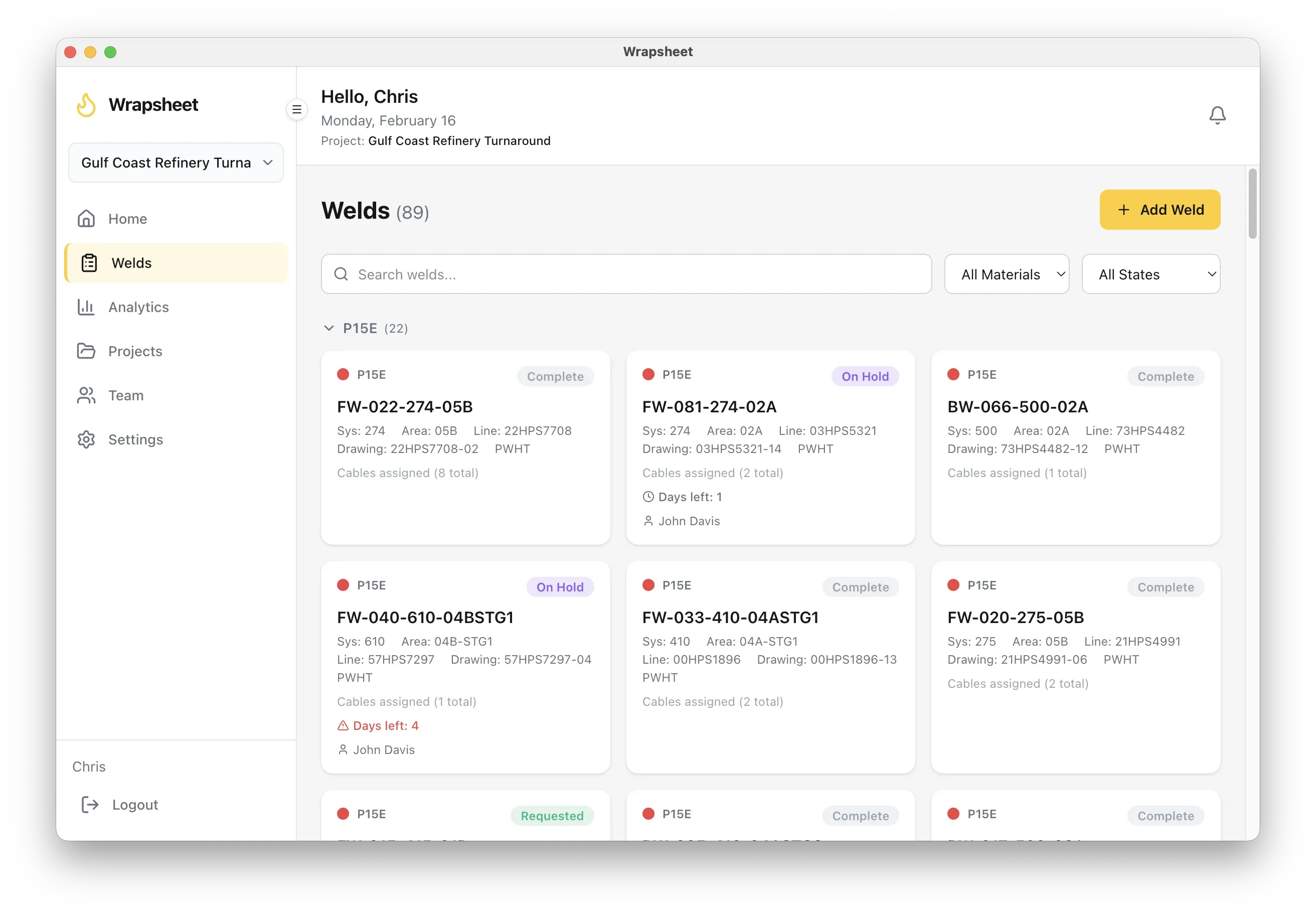
Task: Click the warning triangle next to Days left: 4
Action: tap(343, 726)
